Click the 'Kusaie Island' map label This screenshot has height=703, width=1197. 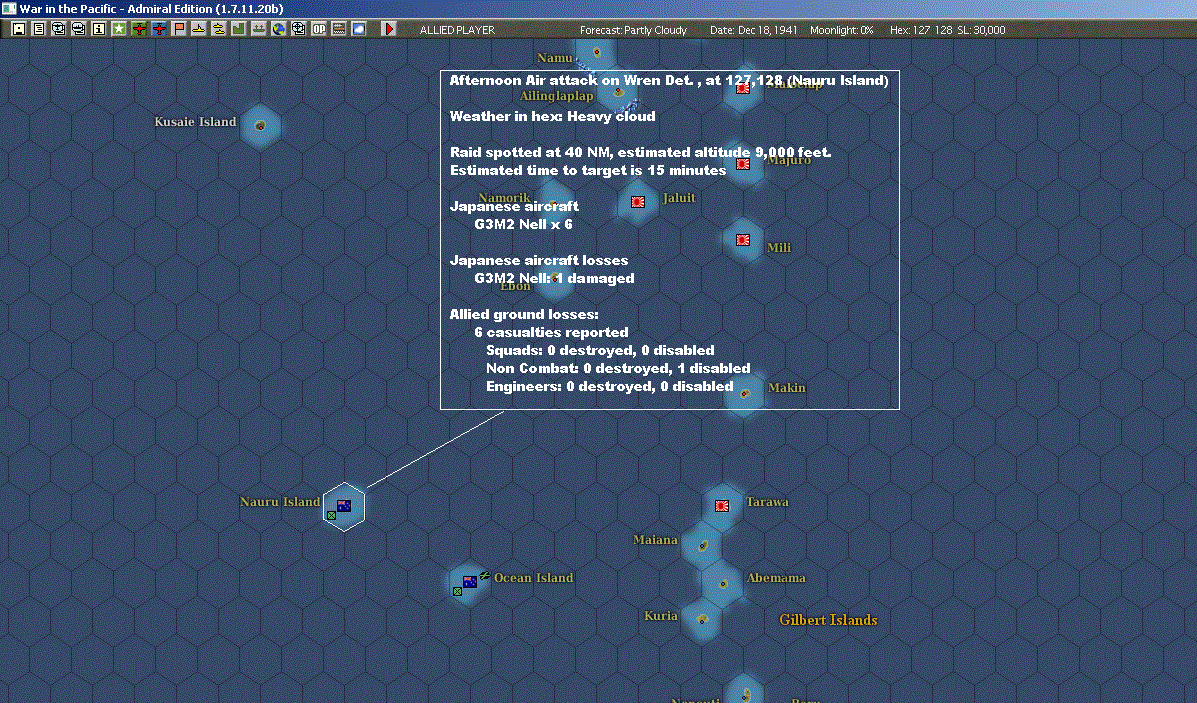(195, 121)
